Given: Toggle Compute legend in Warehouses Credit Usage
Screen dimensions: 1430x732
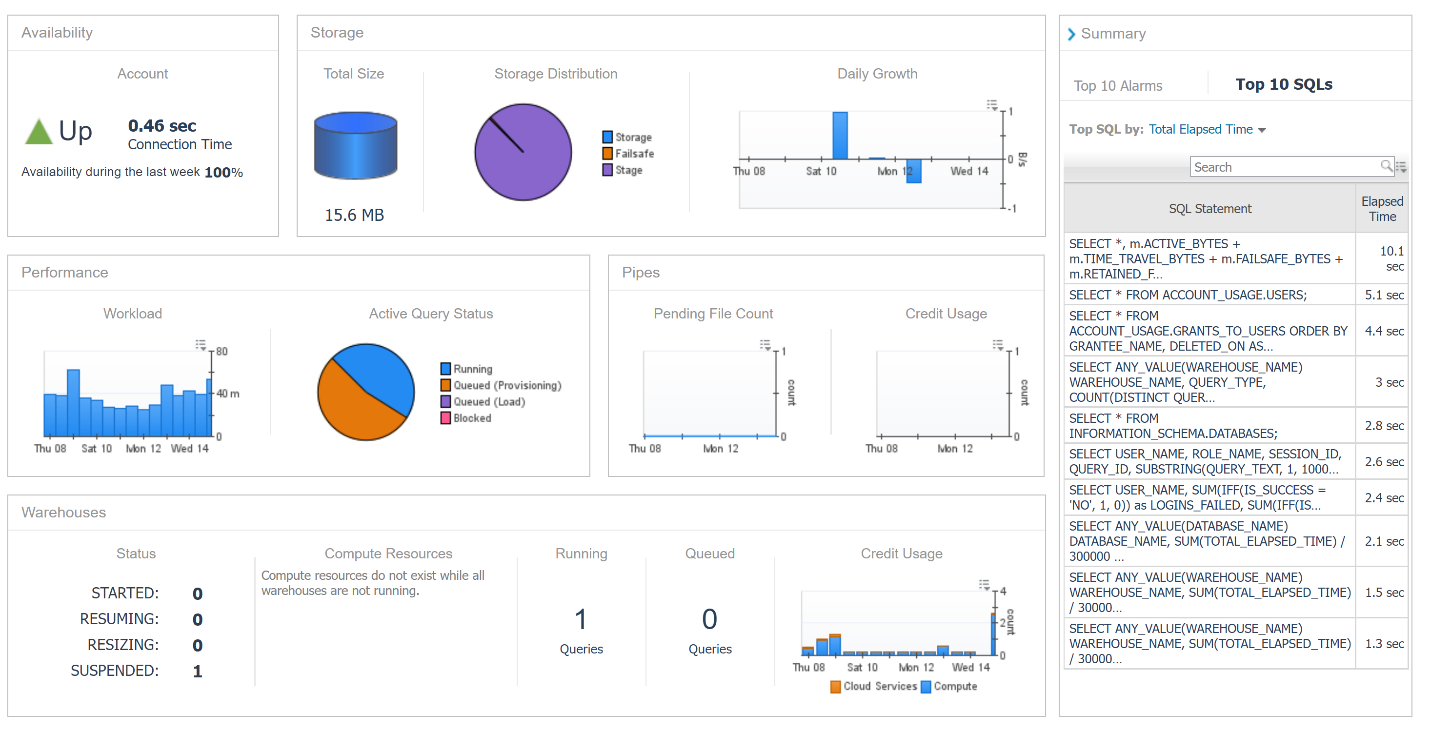Looking at the screenshot, I should click(949, 687).
